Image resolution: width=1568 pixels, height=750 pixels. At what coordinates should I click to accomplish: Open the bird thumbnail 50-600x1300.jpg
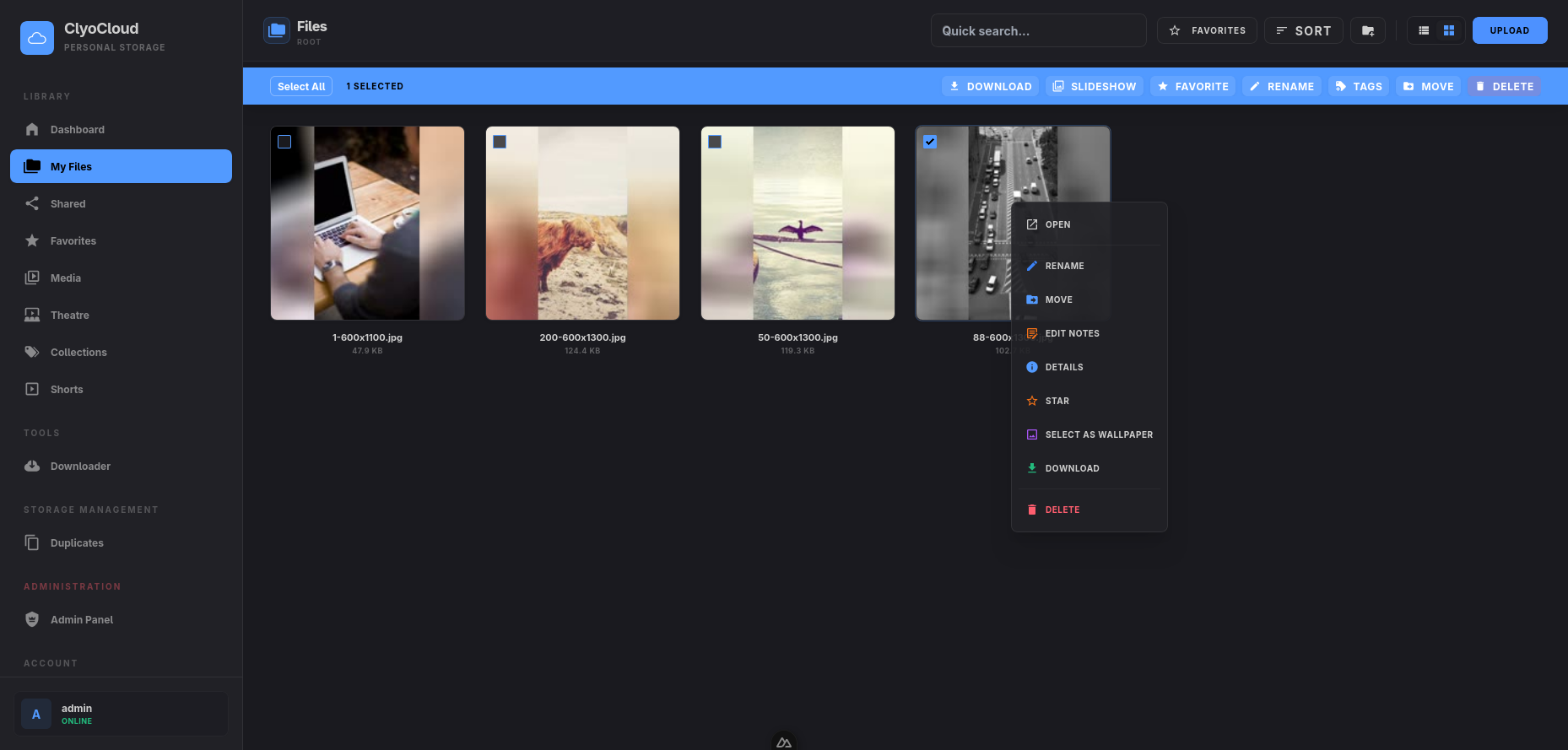point(798,223)
